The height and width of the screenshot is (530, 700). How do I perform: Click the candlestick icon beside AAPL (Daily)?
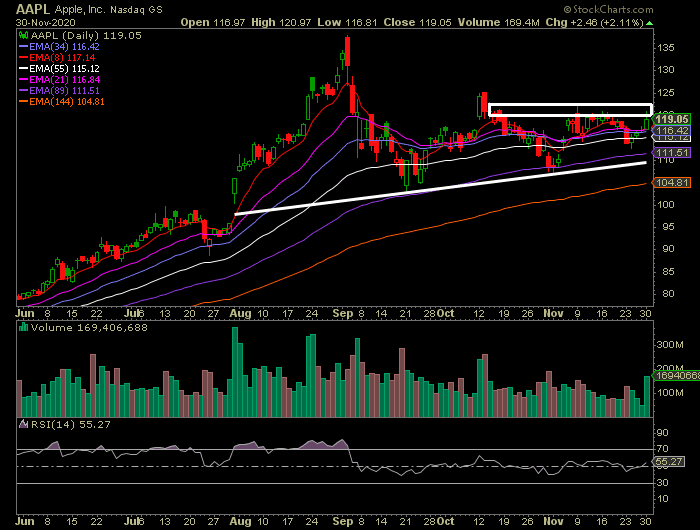click(x=23, y=36)
